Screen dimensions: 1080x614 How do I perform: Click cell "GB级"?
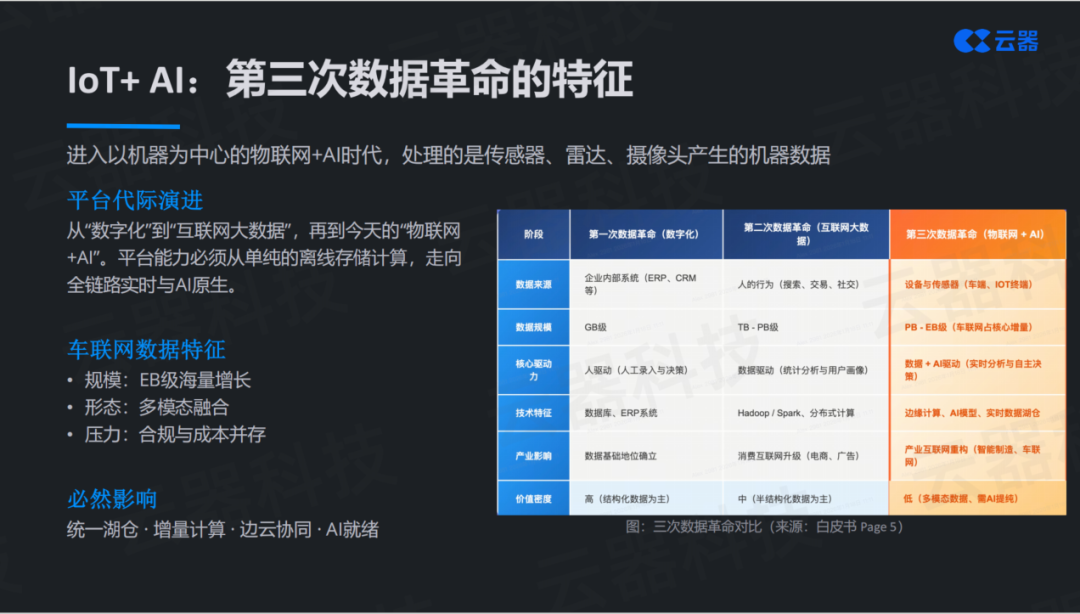pyautogui.click(x=646, y=327)
